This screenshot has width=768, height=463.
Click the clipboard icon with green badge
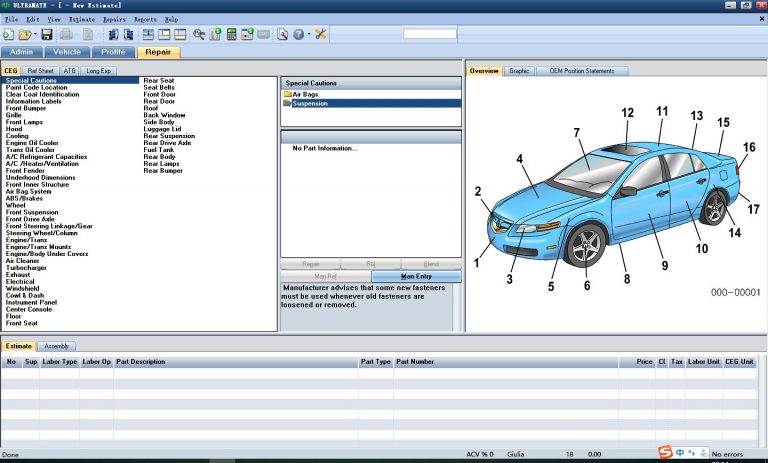(215, 34)
